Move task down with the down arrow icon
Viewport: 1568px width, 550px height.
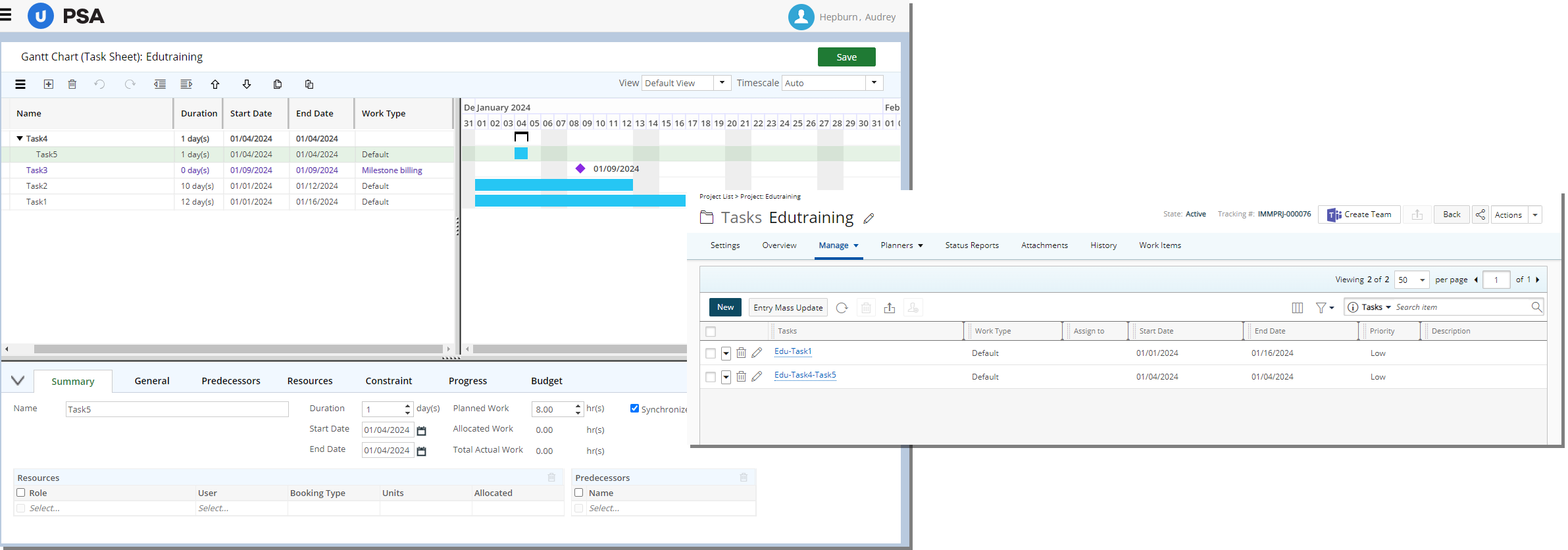click(247, 84)
